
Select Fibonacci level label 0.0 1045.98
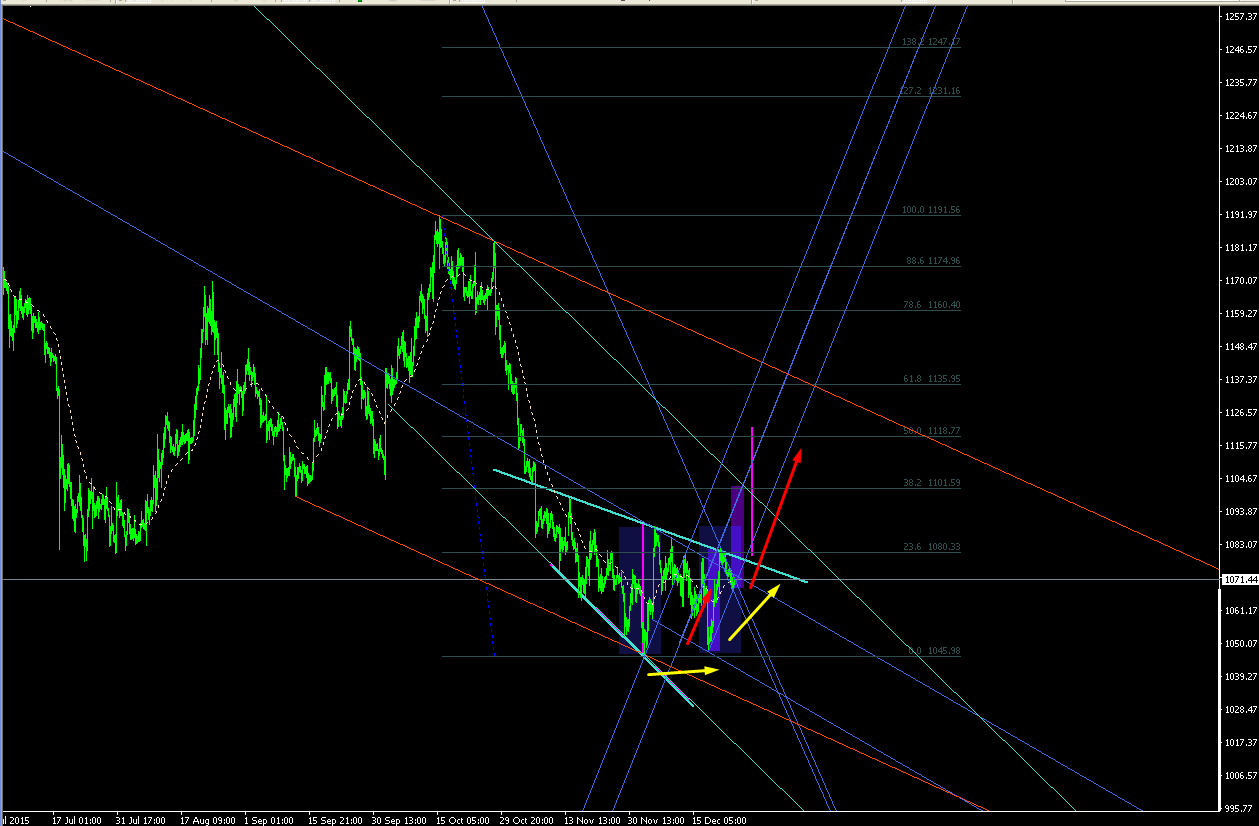click(934, 651)
